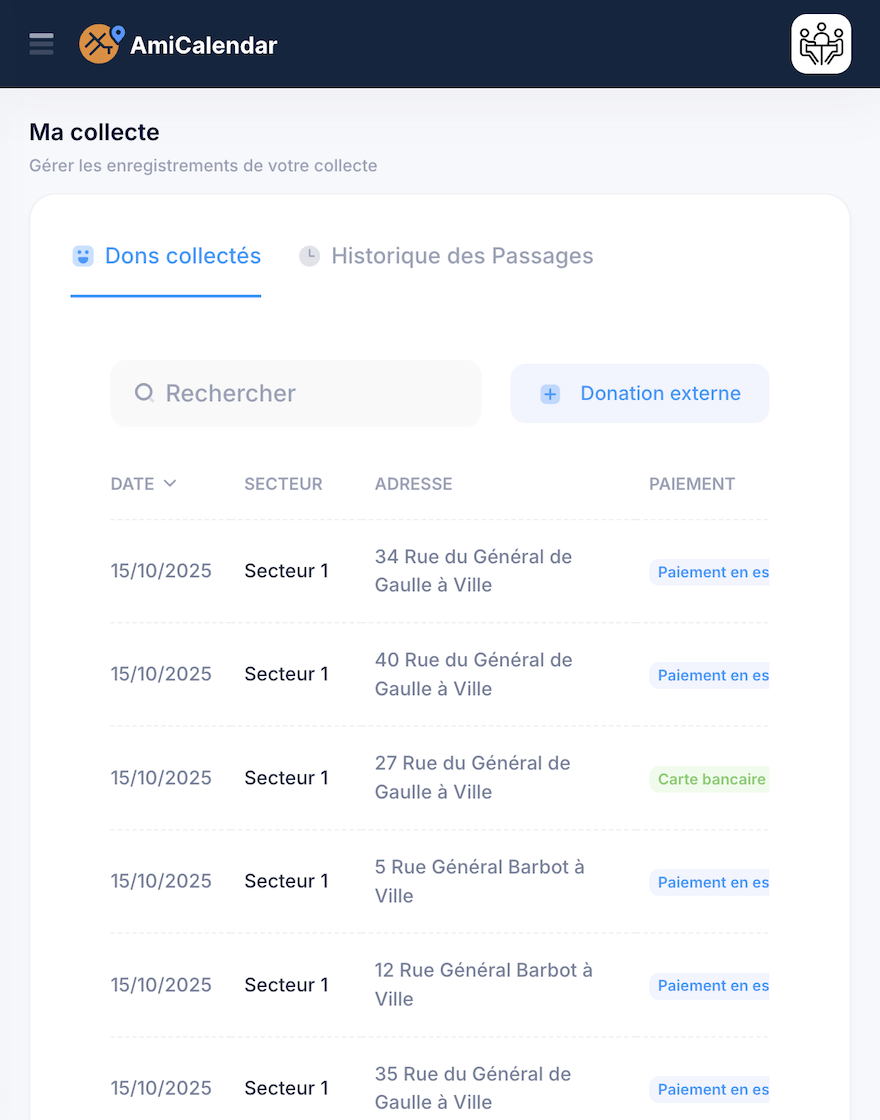Click the Carte bancaire payment badge

[x=710, y=778]
